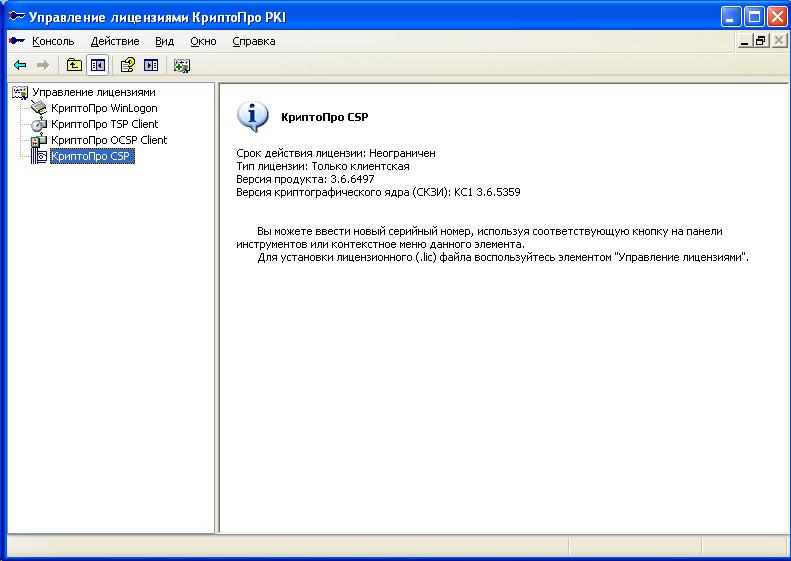This screenshot has width=791, height=561.
Task: Click the КС1 3.6.5359 crypto core version line
Action: click(378, 192)
